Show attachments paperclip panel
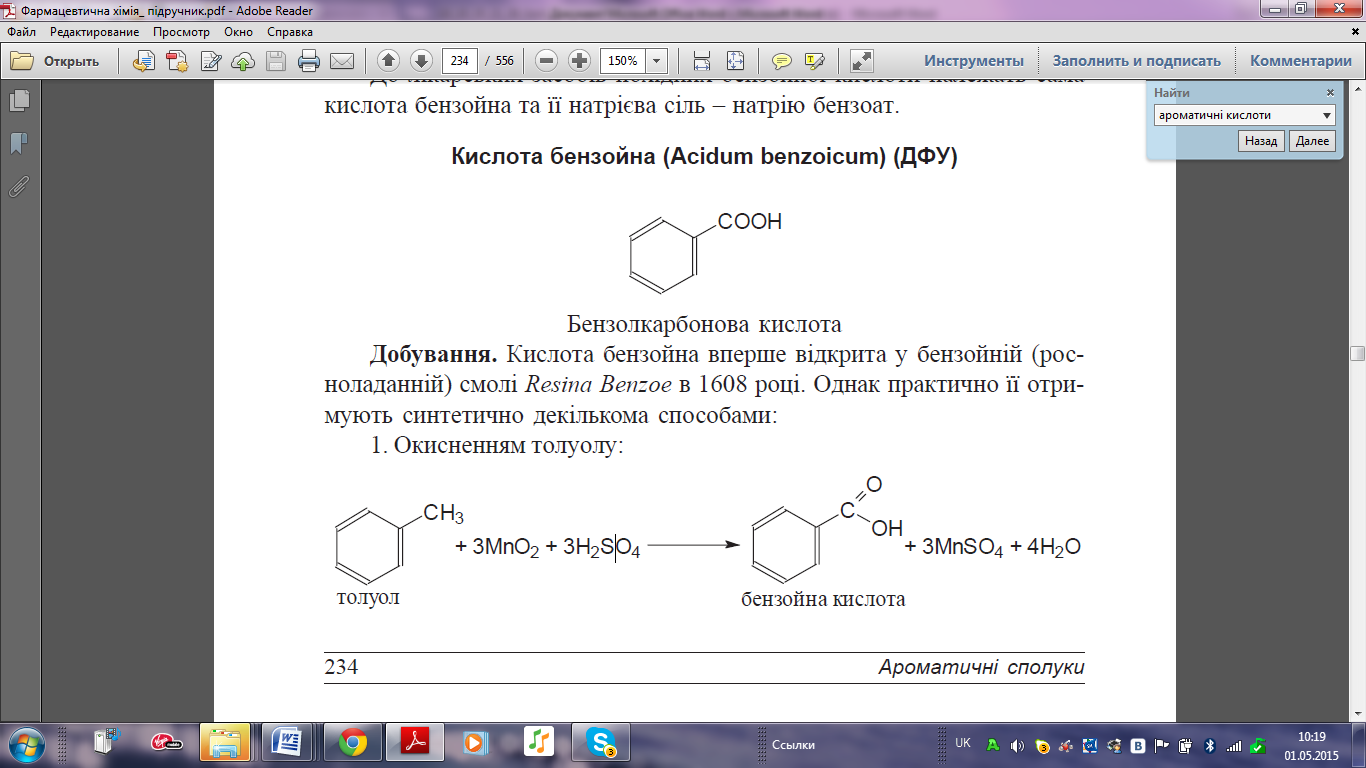The width and height of the screenshot is (1366, 768). (x=18, y=186)
